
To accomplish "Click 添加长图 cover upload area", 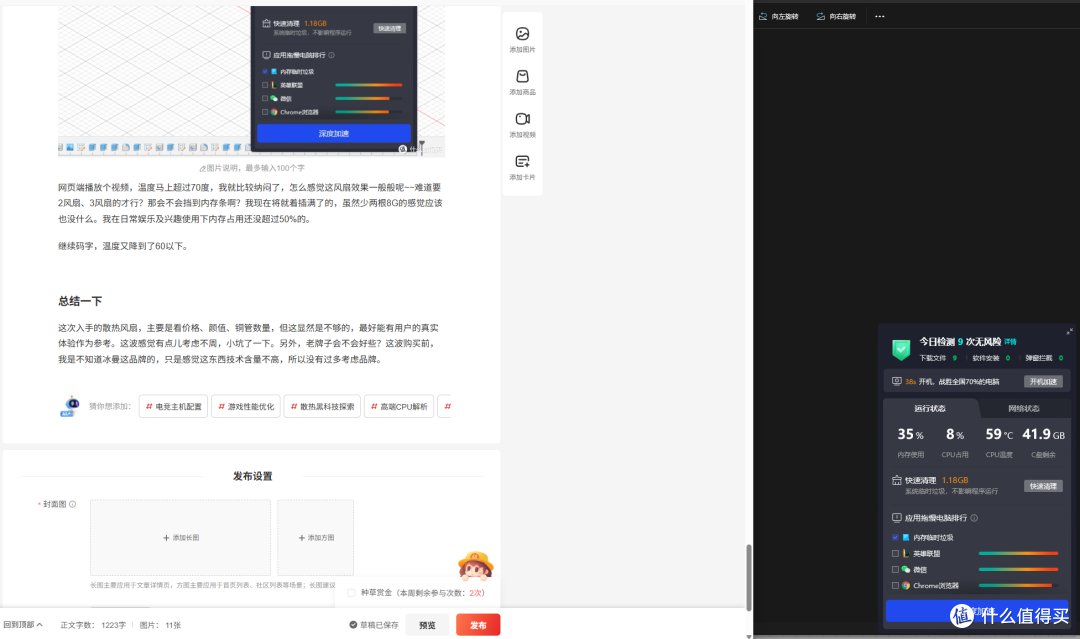I will [x=180, y=537].
